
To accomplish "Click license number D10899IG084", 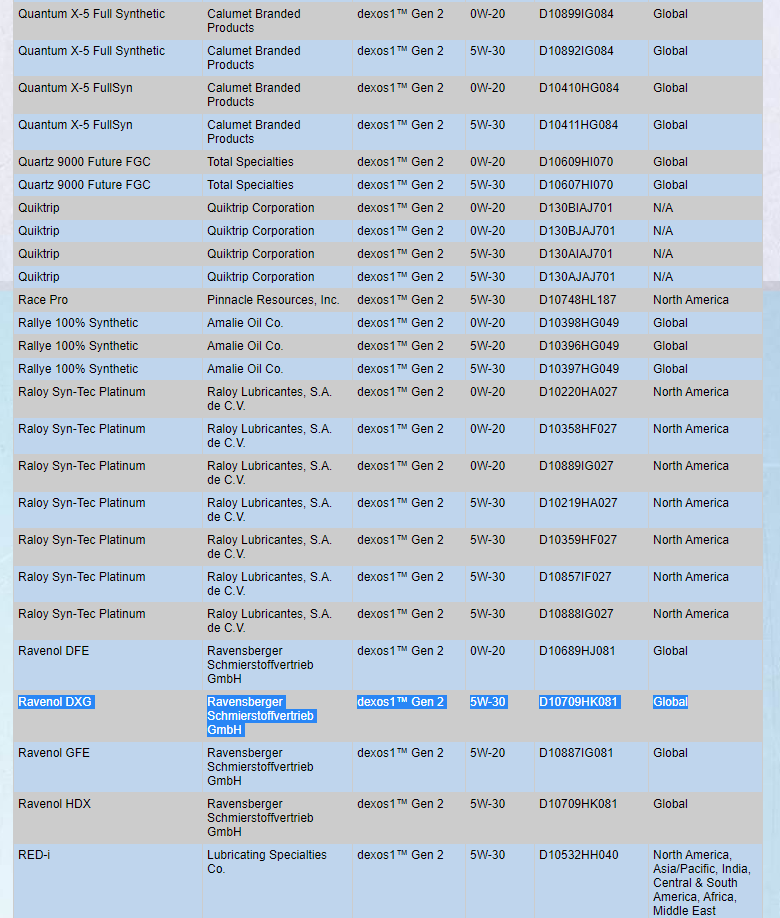I will 576,14.
